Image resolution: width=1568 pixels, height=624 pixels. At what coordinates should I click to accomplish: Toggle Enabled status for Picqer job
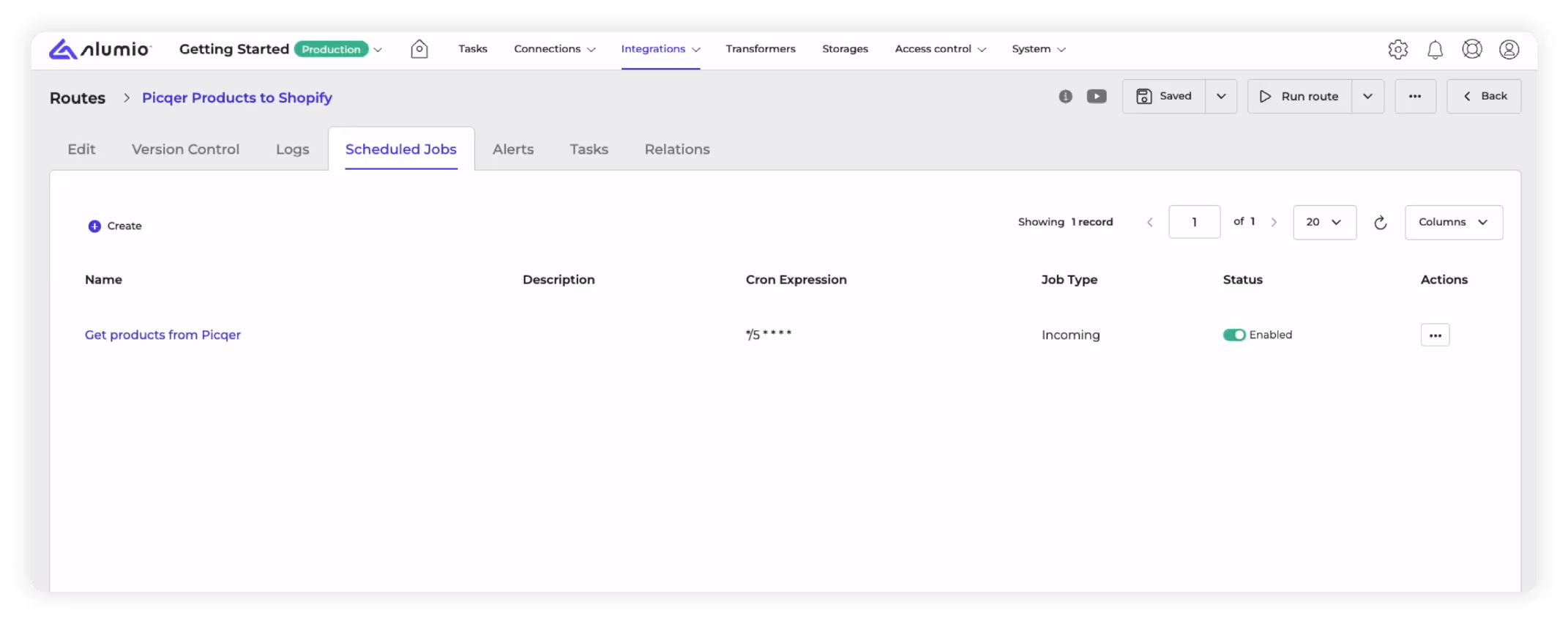click(x=1233, y=335)
